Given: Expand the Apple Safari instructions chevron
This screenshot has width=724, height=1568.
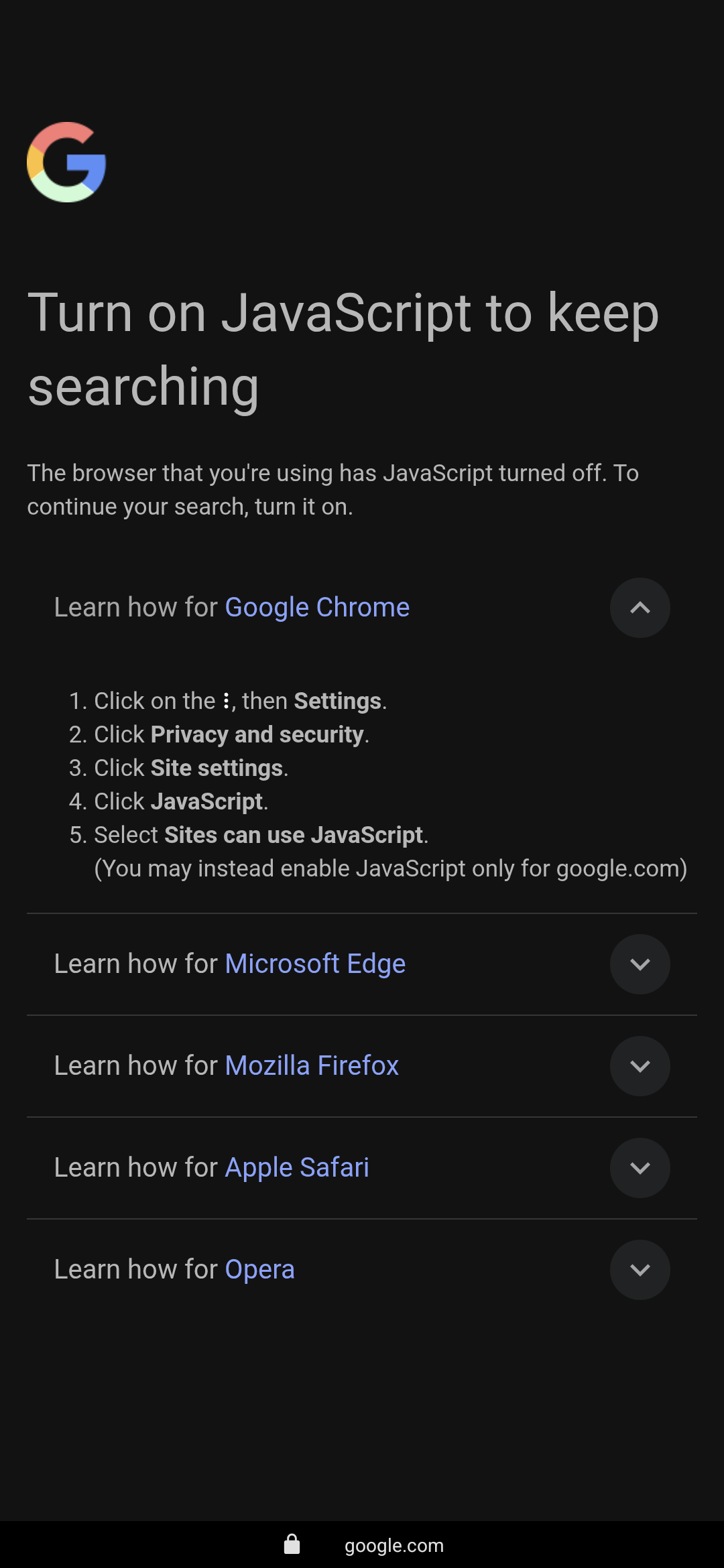Looking at the screenshot, I should tap(640, 1168).
